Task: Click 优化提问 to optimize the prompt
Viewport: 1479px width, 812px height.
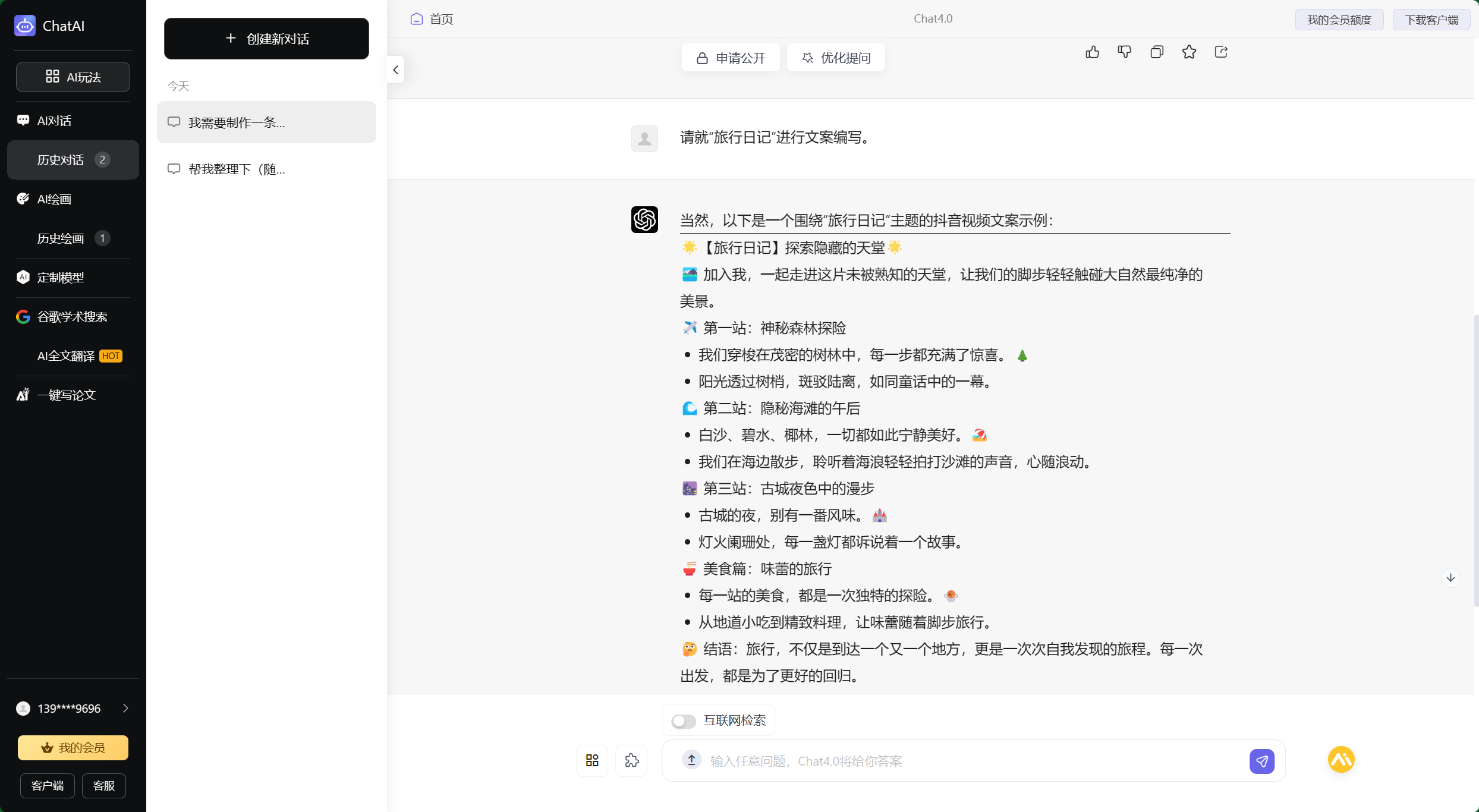Action: 836,57
